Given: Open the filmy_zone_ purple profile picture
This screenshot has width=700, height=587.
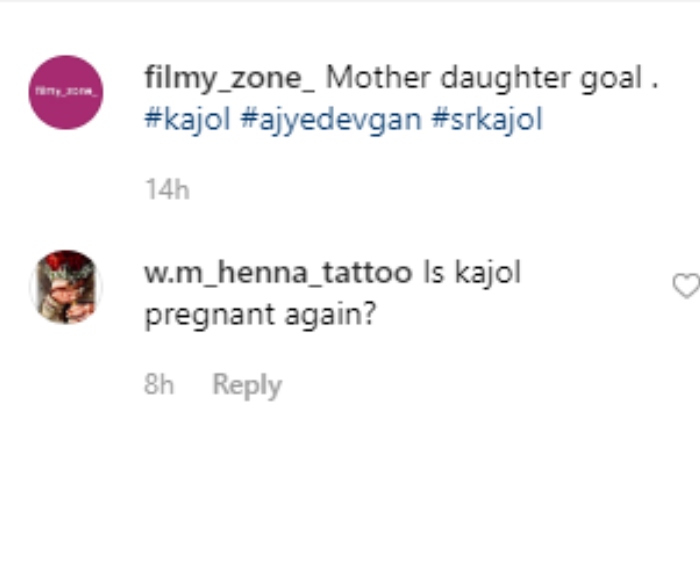Looking at the screenshot, I should click(x=65, y=92).
